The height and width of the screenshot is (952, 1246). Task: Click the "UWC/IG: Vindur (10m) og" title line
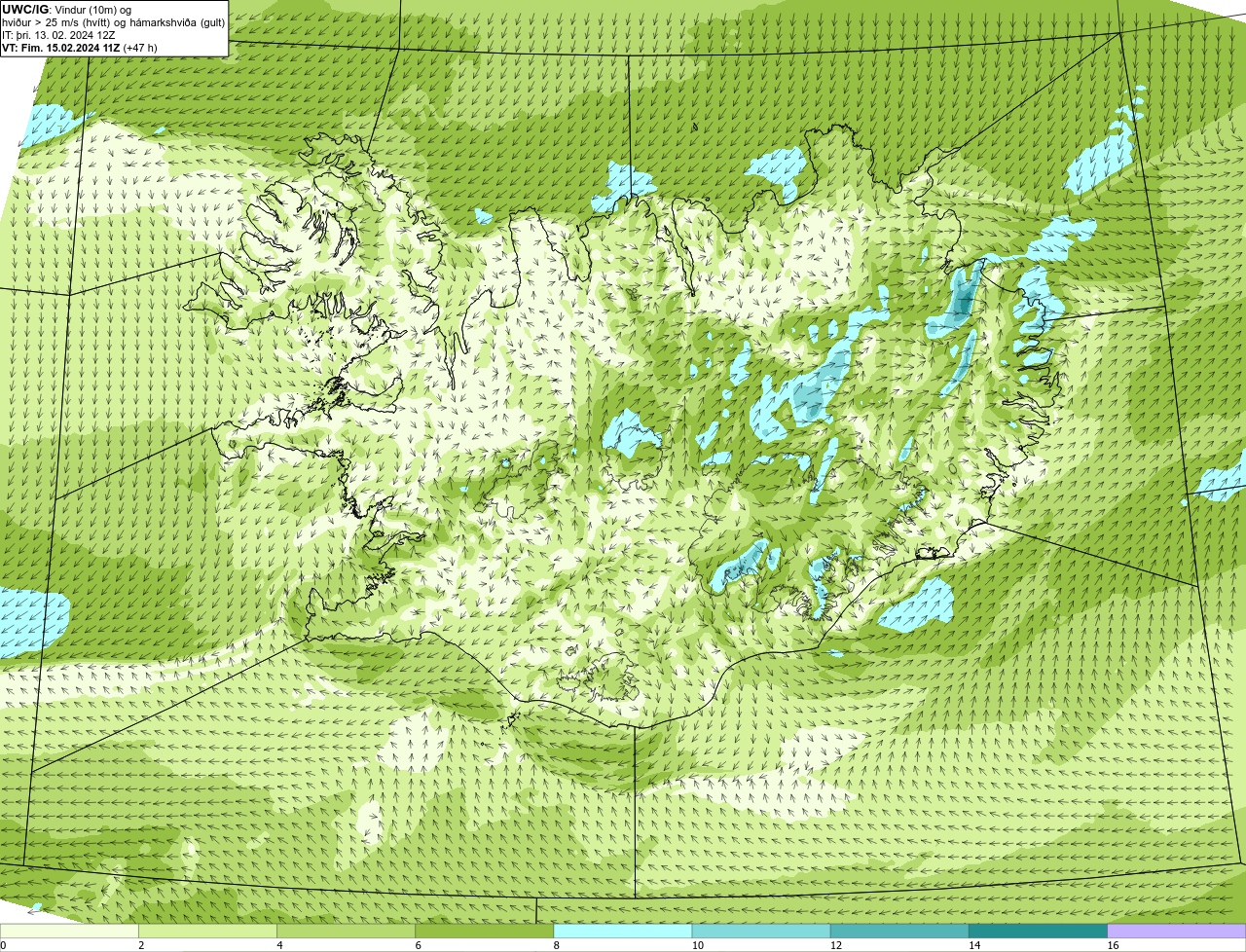tap(66, 9)
